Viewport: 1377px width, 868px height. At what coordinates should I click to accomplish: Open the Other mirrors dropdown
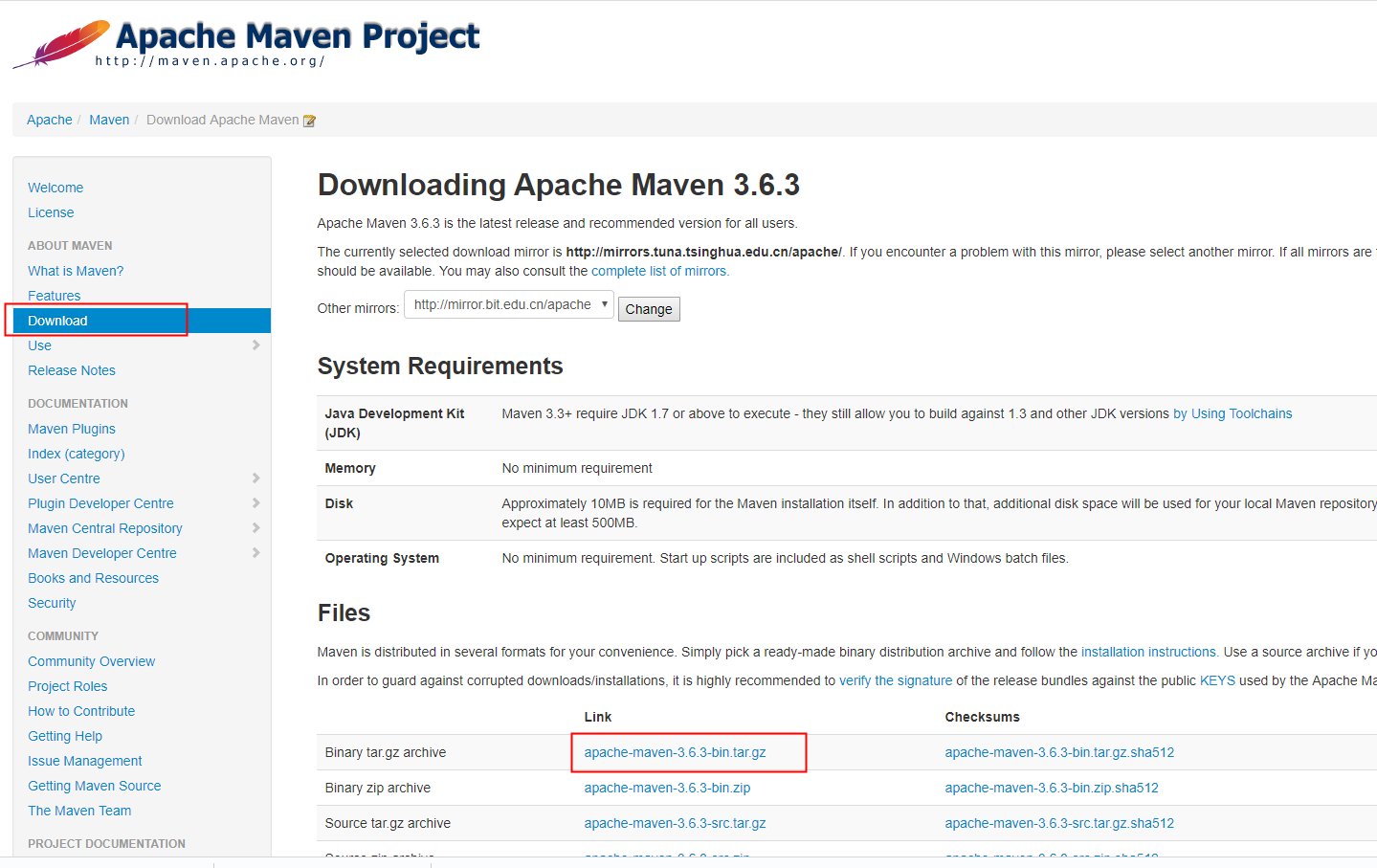(509, 304)
